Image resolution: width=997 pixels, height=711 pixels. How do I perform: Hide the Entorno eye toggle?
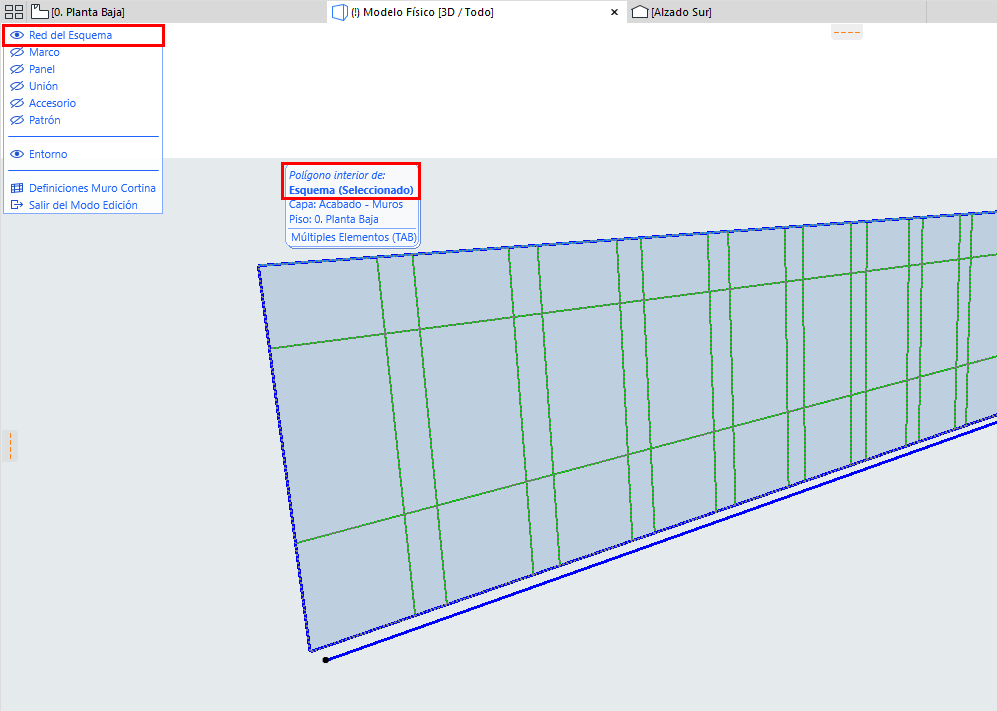click(17, 154)
